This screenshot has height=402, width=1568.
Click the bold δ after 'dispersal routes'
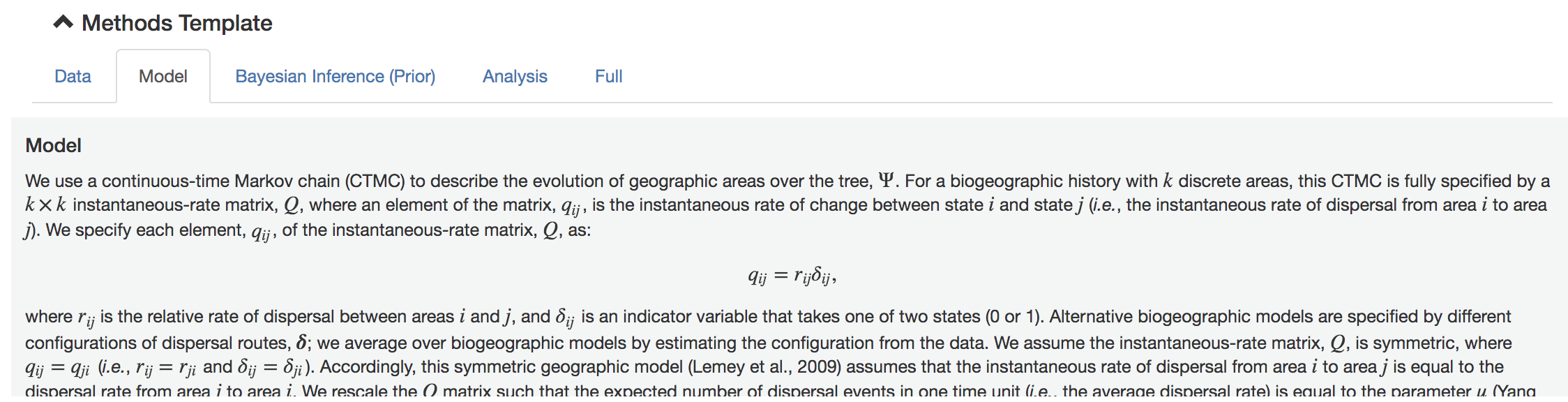[301, 343]
